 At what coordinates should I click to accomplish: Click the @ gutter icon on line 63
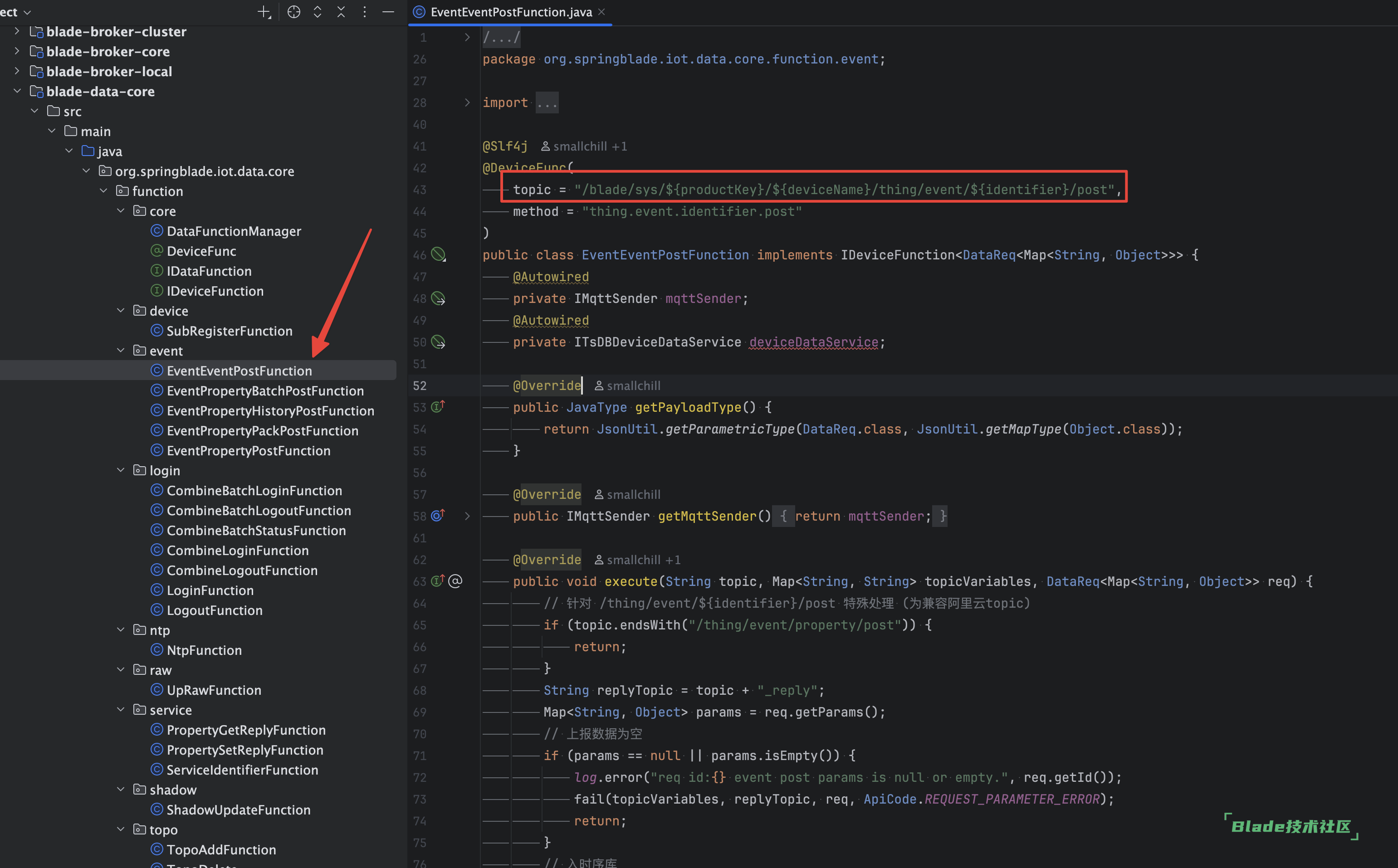pyautogui.click(x=455, y=581)
